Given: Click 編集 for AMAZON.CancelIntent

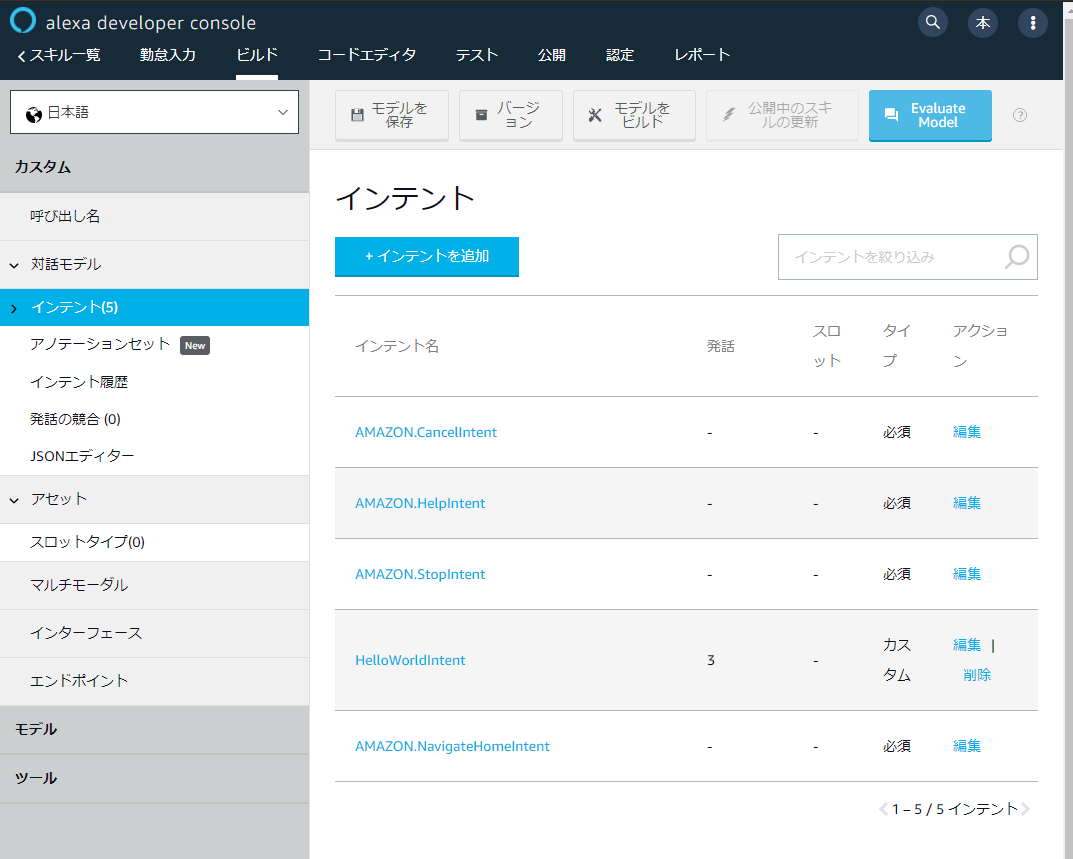Looking at the screenshot, I should tap(967, 433).
